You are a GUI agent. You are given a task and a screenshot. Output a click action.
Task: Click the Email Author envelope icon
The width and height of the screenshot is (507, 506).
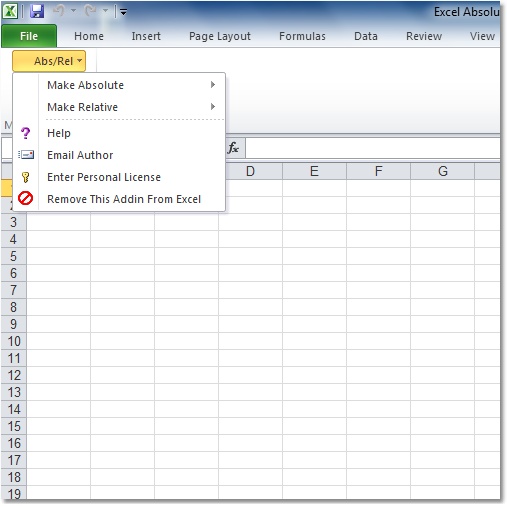(26, 155)
